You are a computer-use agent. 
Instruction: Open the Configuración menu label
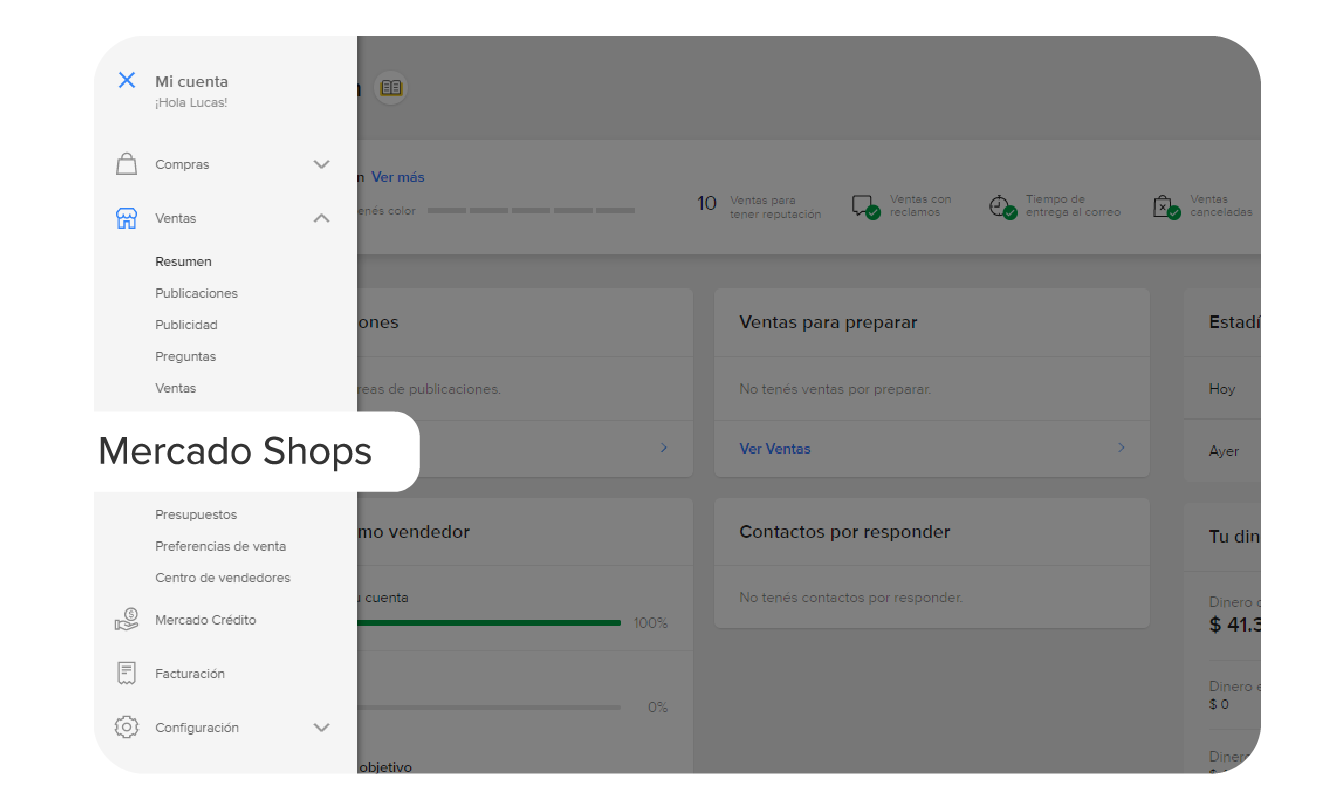197,728
